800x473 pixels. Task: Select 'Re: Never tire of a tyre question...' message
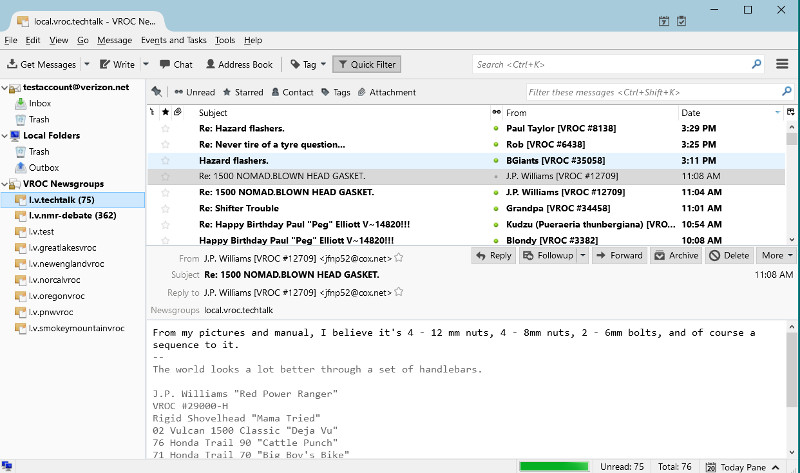466,144
